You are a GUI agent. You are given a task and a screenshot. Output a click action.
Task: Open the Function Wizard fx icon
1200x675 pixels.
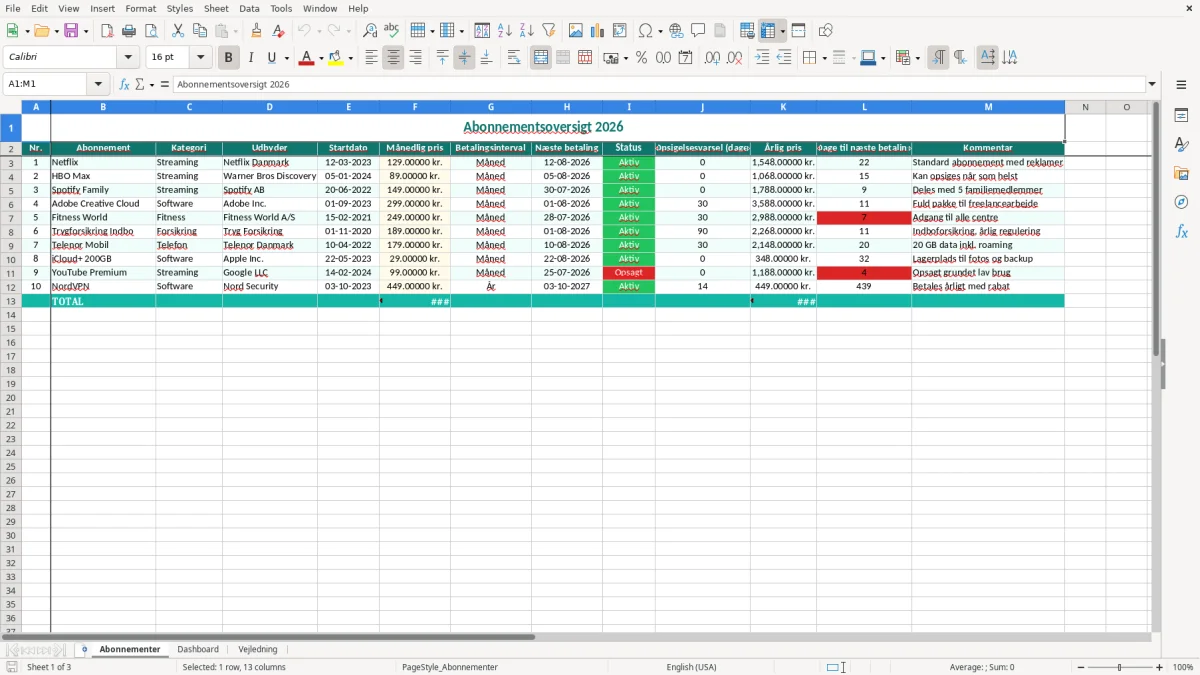point(125,84)
